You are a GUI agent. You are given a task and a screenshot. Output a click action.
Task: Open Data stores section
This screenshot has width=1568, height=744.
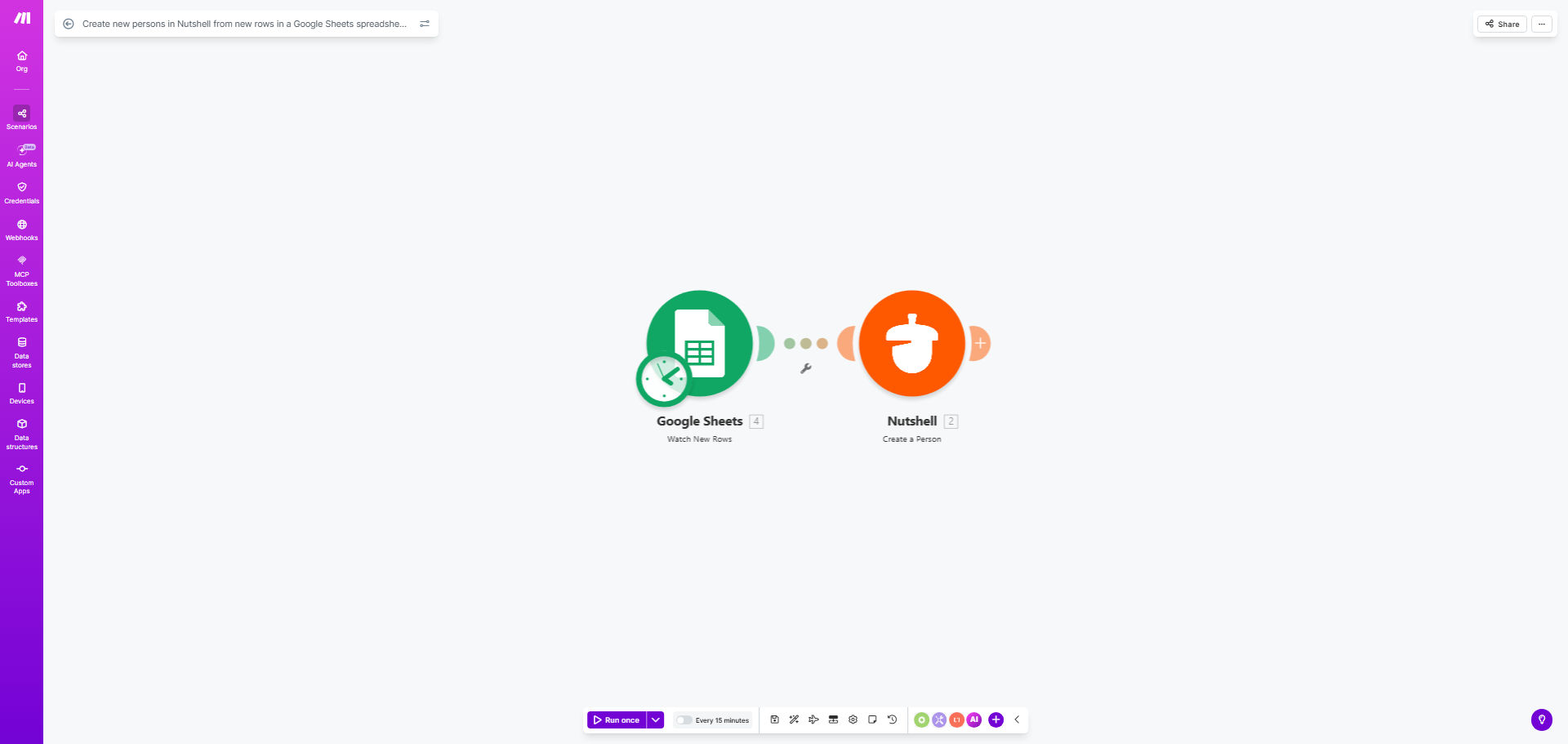tap(22, 353)
